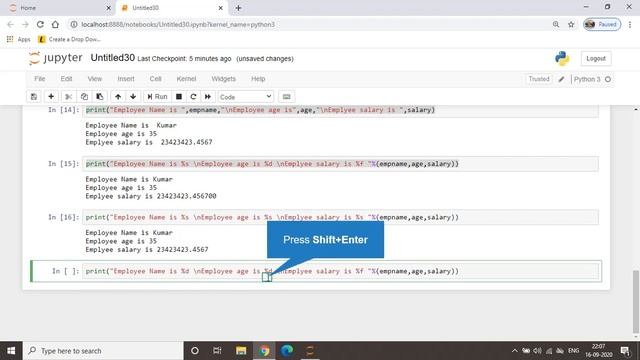Move selected cell up arrow
The image size is (640, 360).
(118, 97)
